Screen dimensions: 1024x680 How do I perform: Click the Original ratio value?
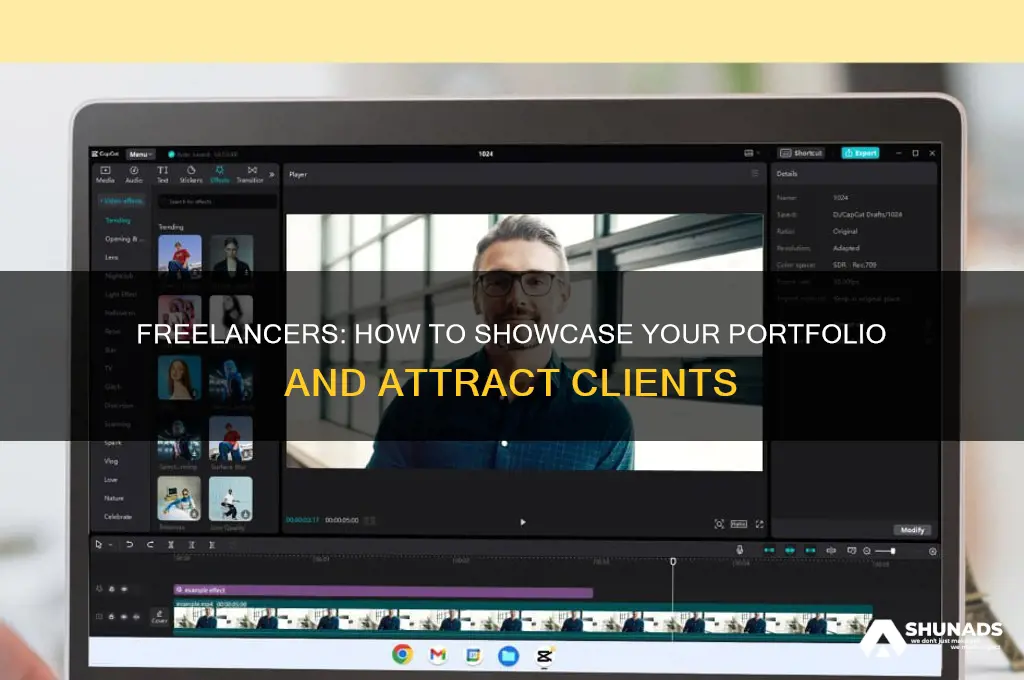[x=845, y=231]
